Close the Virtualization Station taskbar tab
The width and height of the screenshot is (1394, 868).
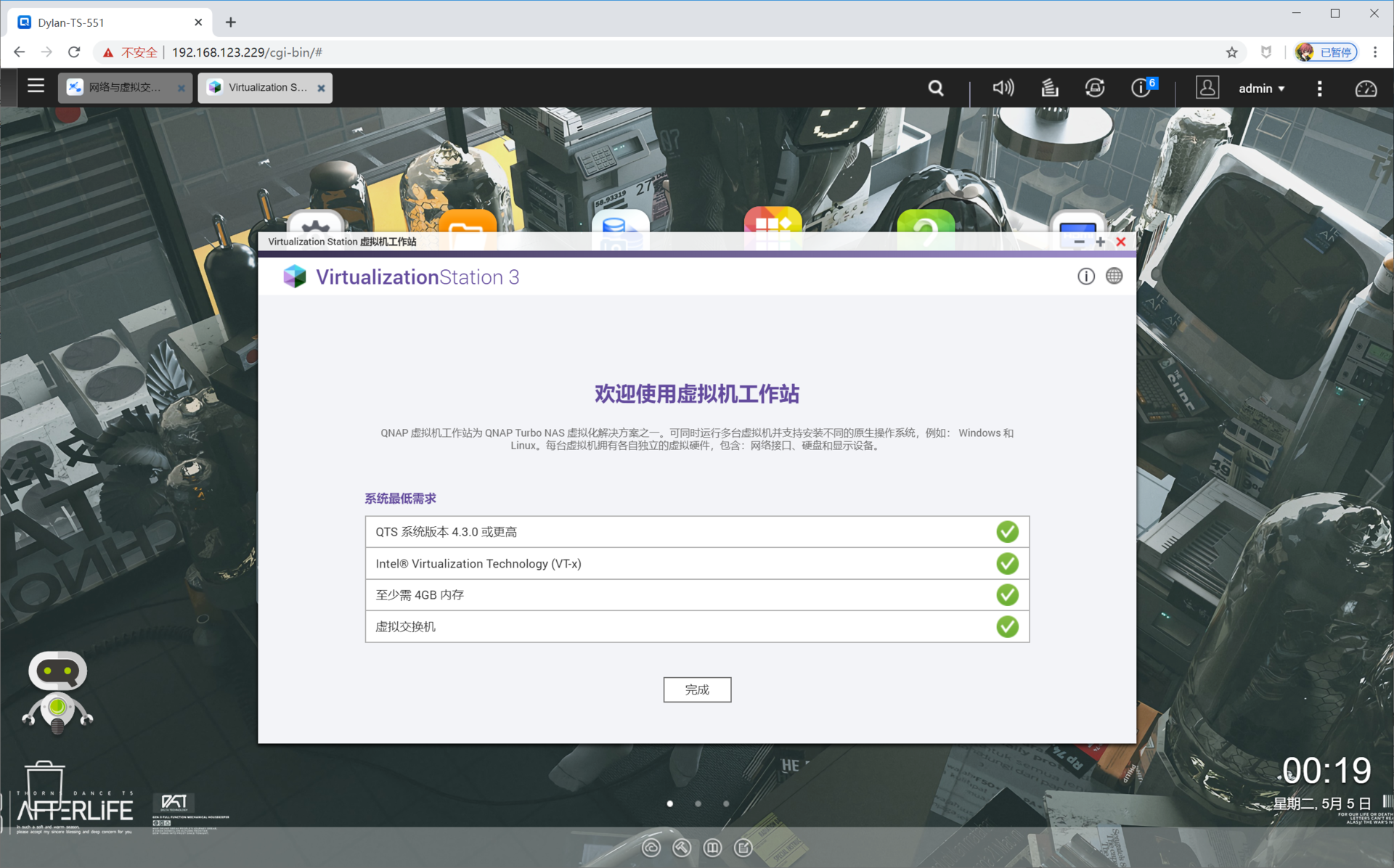pyautogui.click(x=321, y=88)
